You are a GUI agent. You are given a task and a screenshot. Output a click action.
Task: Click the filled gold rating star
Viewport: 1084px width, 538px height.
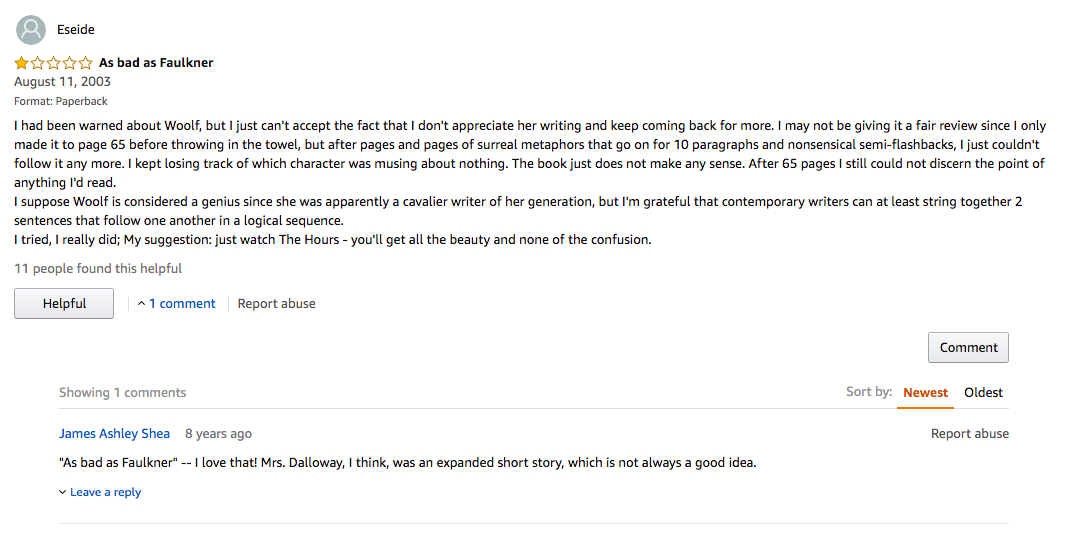[x=22, y=63]
